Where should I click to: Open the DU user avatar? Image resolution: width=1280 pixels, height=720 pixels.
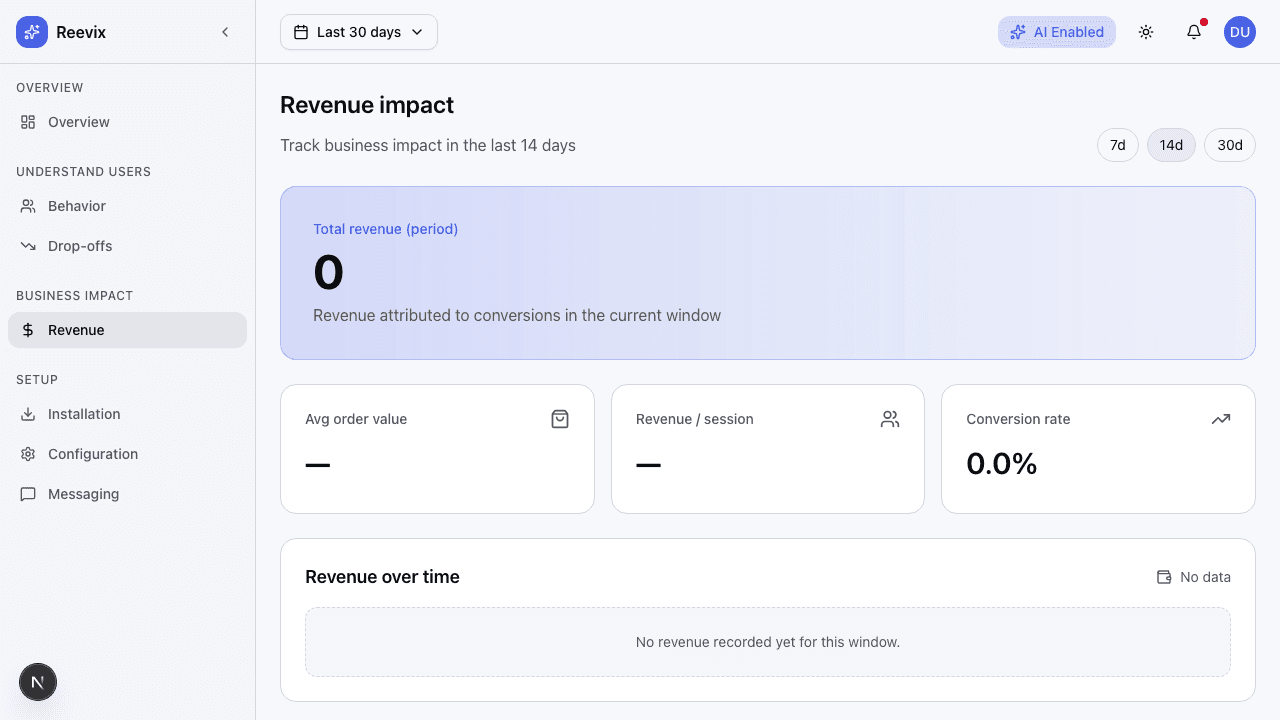click(1239, 31)
